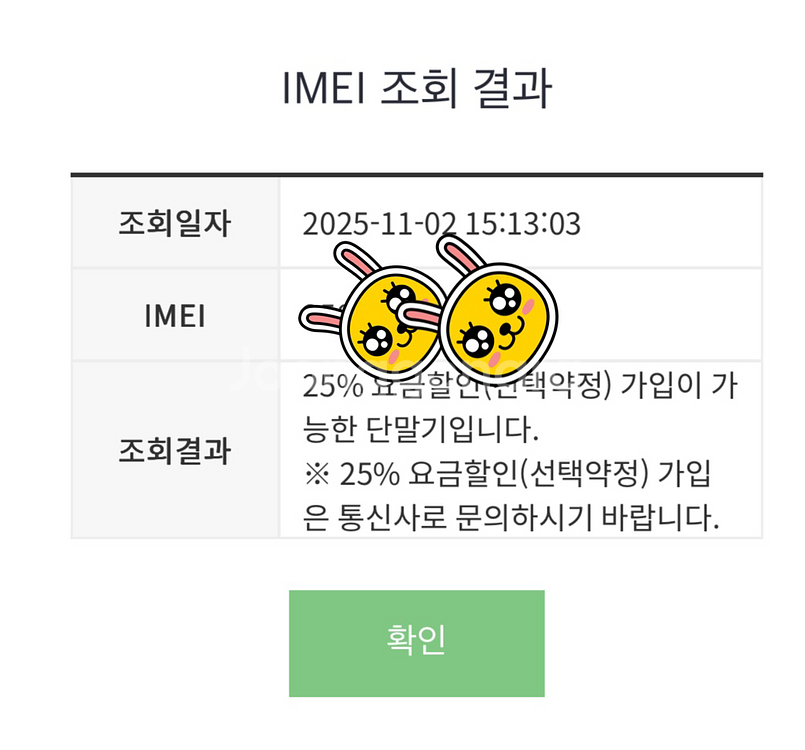Click the lookup date 2025-11-02 15:13:03
805x750 pixels.
tap(432, 222)
